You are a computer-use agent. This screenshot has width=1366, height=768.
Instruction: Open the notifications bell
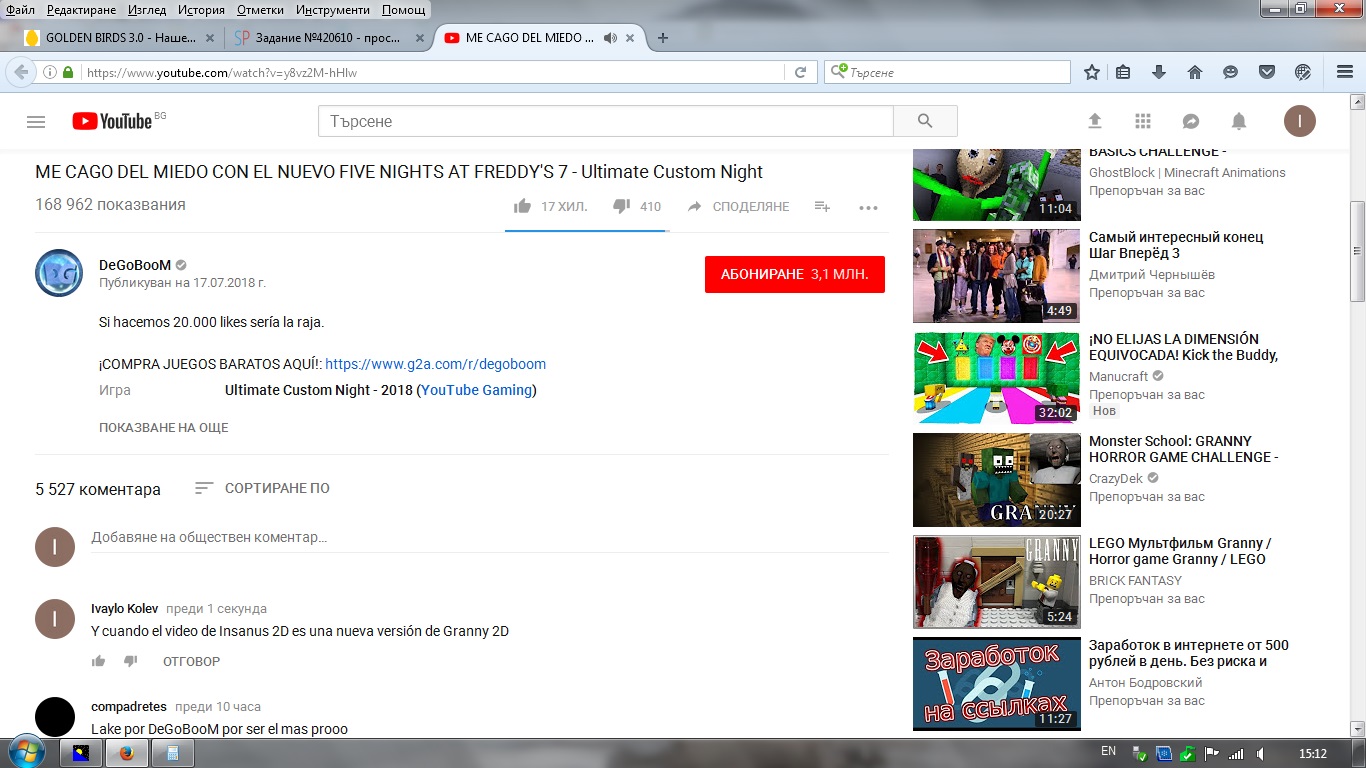point(1239,121)
